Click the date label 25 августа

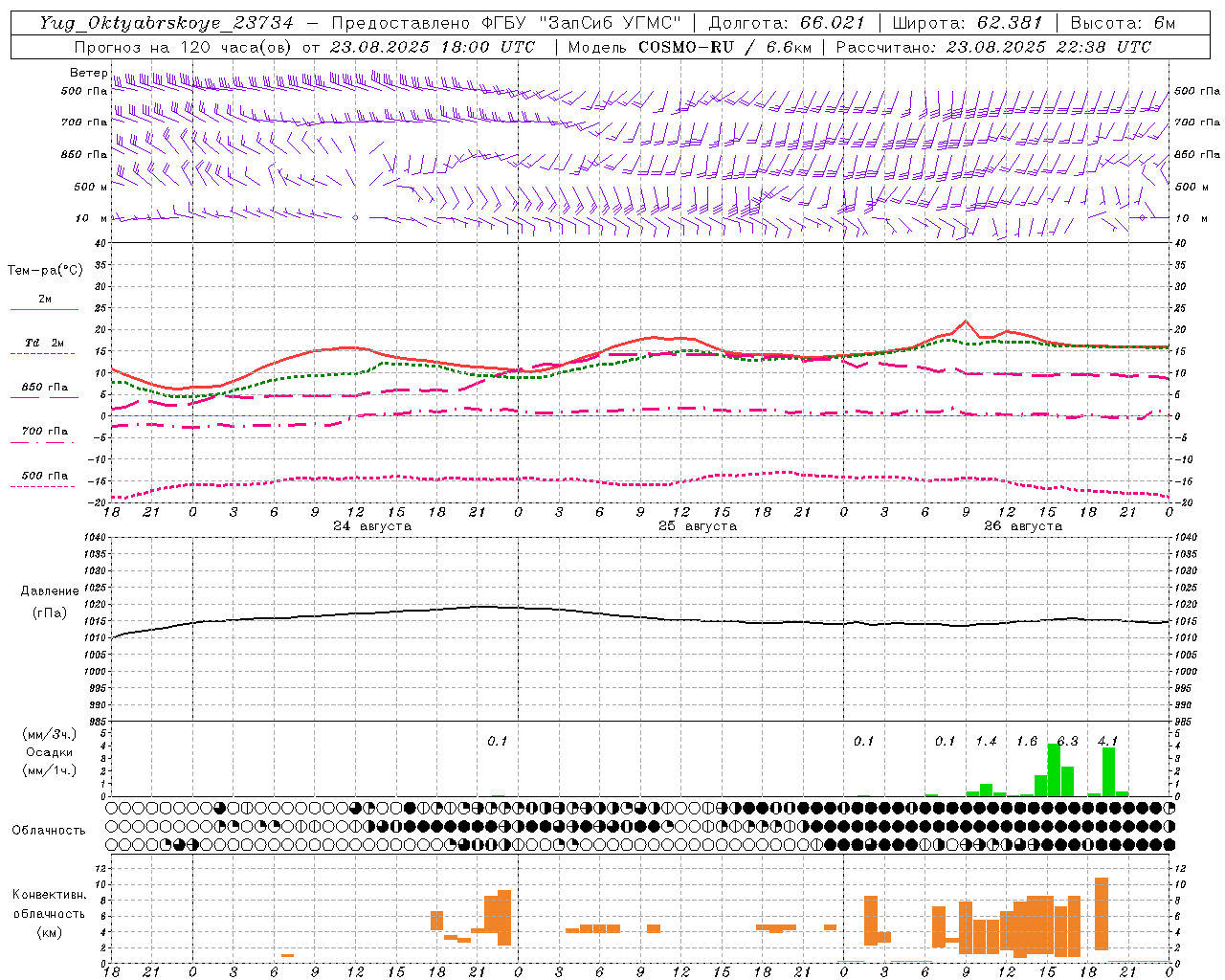698,526
